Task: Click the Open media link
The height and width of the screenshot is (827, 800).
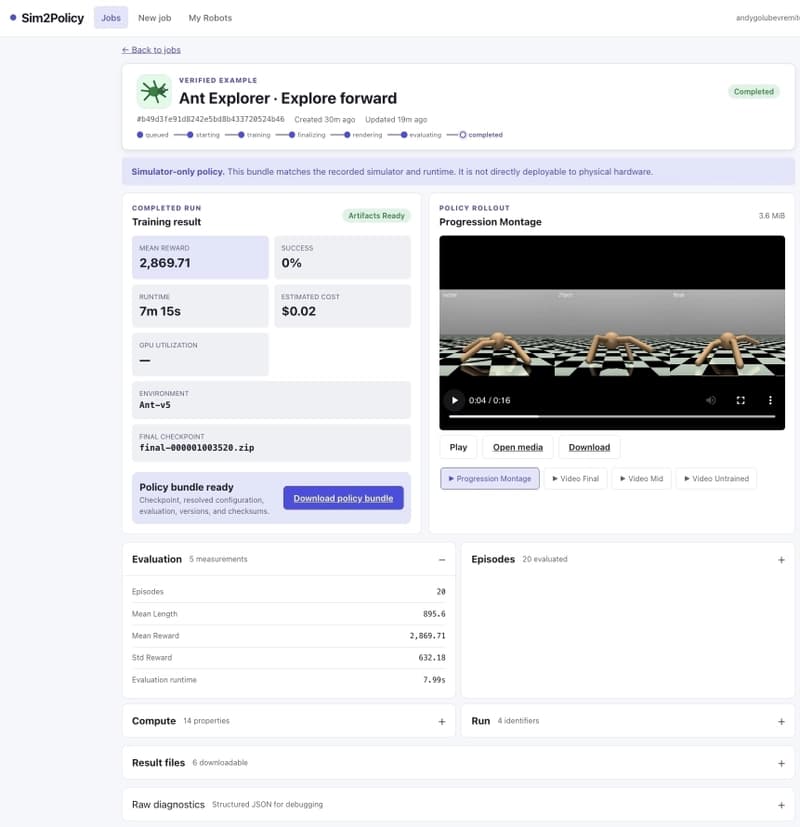Action: coord(518,447)
